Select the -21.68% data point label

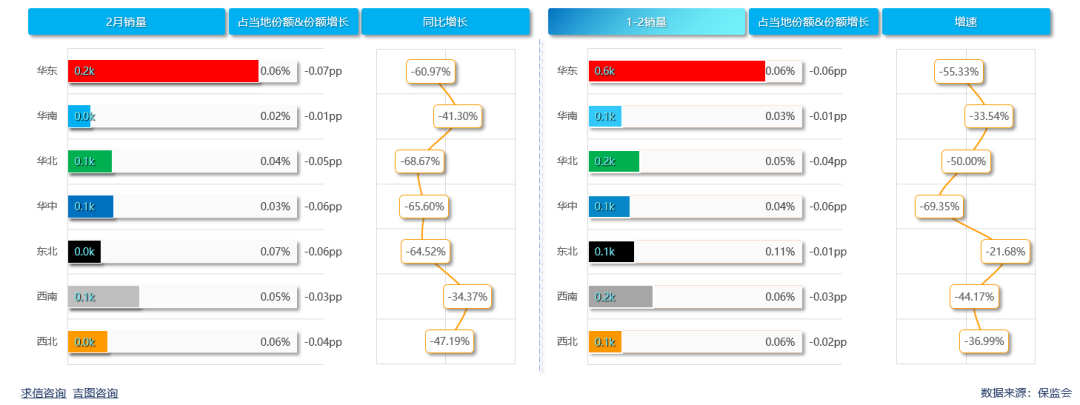(1005, 251)
